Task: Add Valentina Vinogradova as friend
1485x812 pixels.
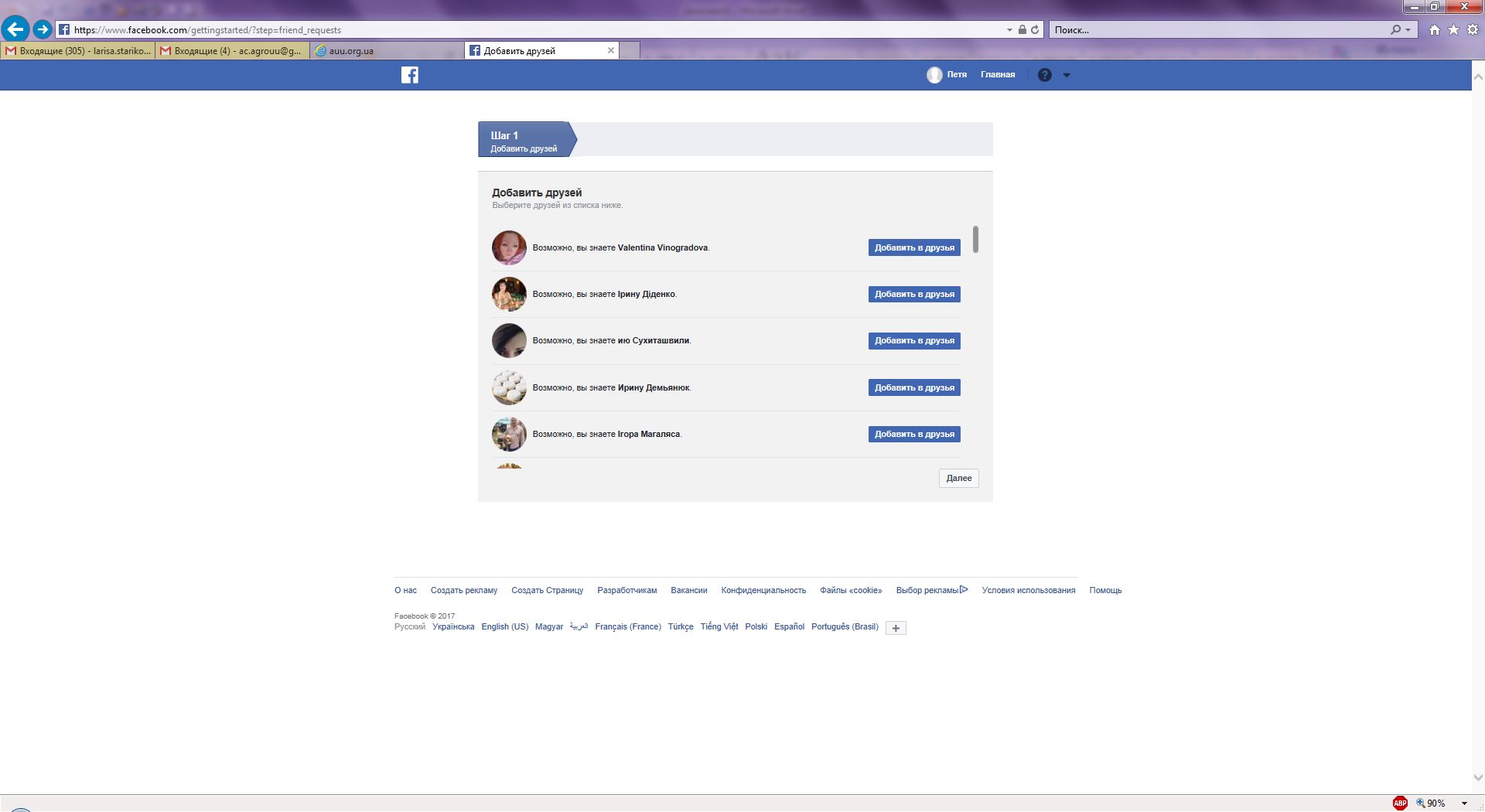Action: 914,247
